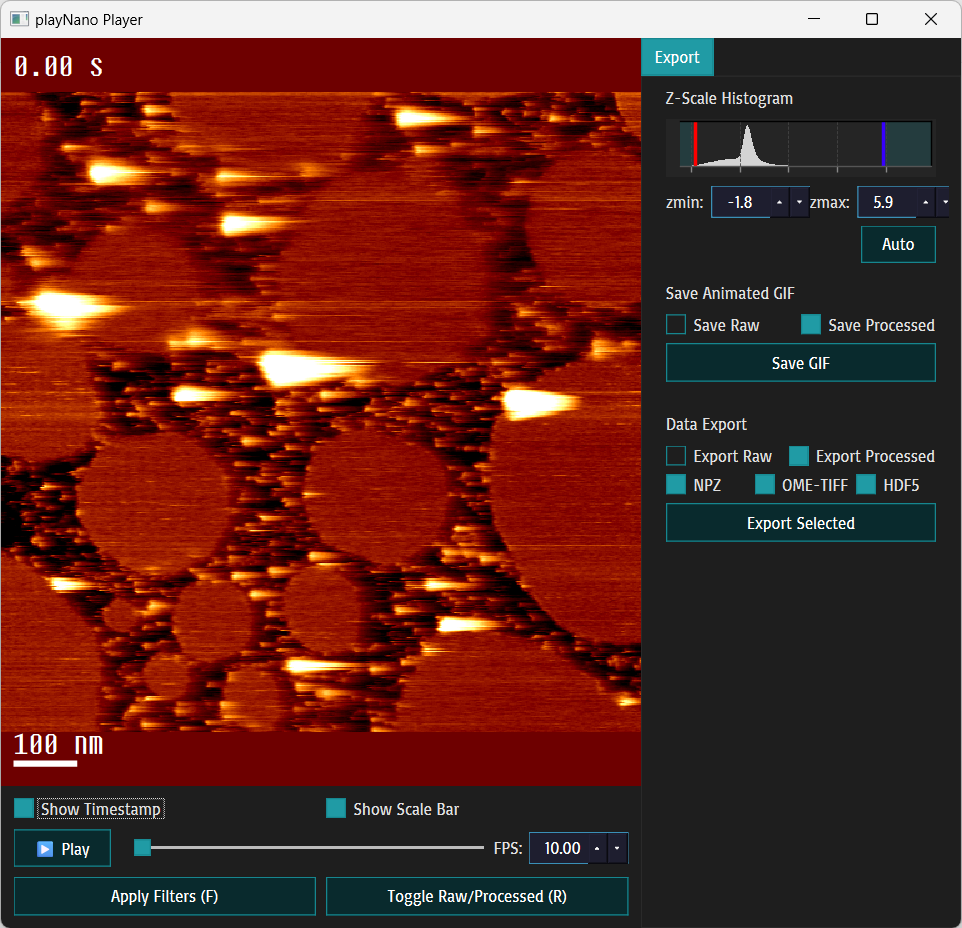Image resolution: width=962 pixels, height=928 pixels.
Task: Check the Export Raw option
Action: pyautogui.click(x=676, y=456)
